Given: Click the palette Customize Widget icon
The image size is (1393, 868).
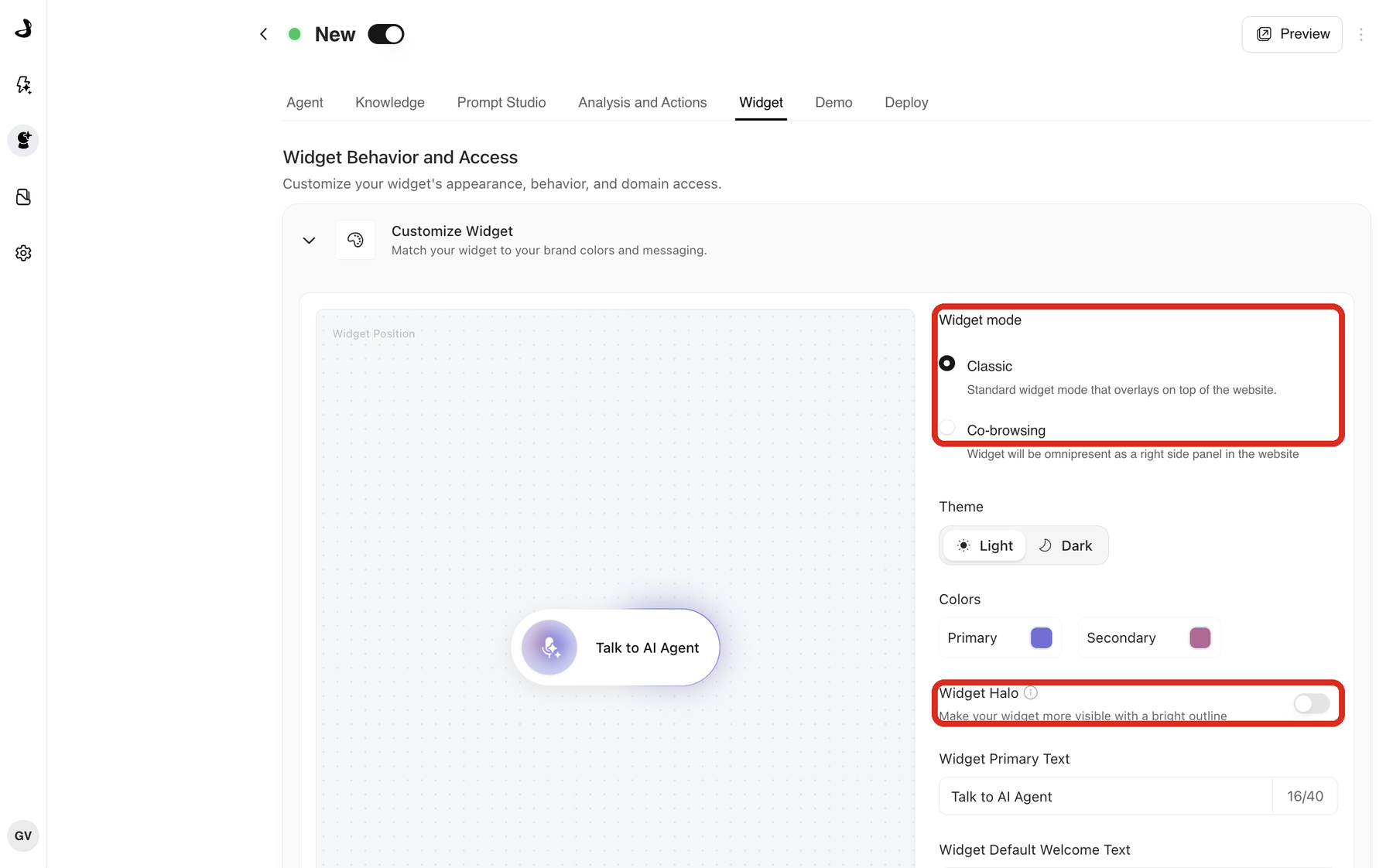Looking at the screenshot, I should (355, 240).
